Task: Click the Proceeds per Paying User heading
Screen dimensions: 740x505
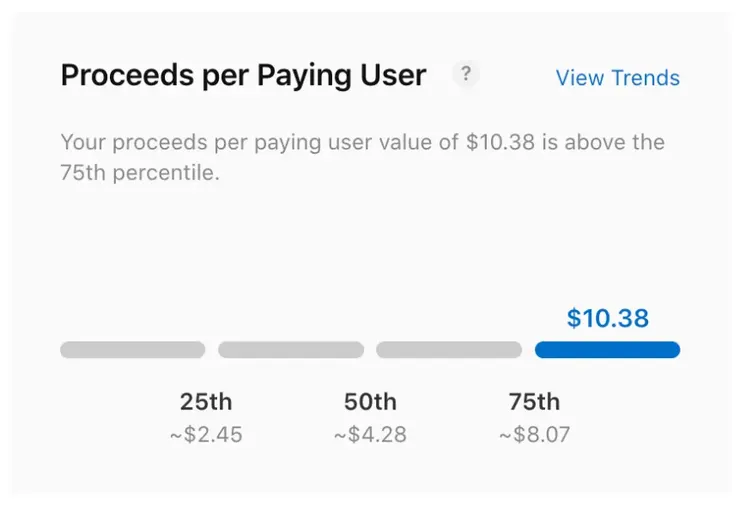Action: (x=243, y=76)
